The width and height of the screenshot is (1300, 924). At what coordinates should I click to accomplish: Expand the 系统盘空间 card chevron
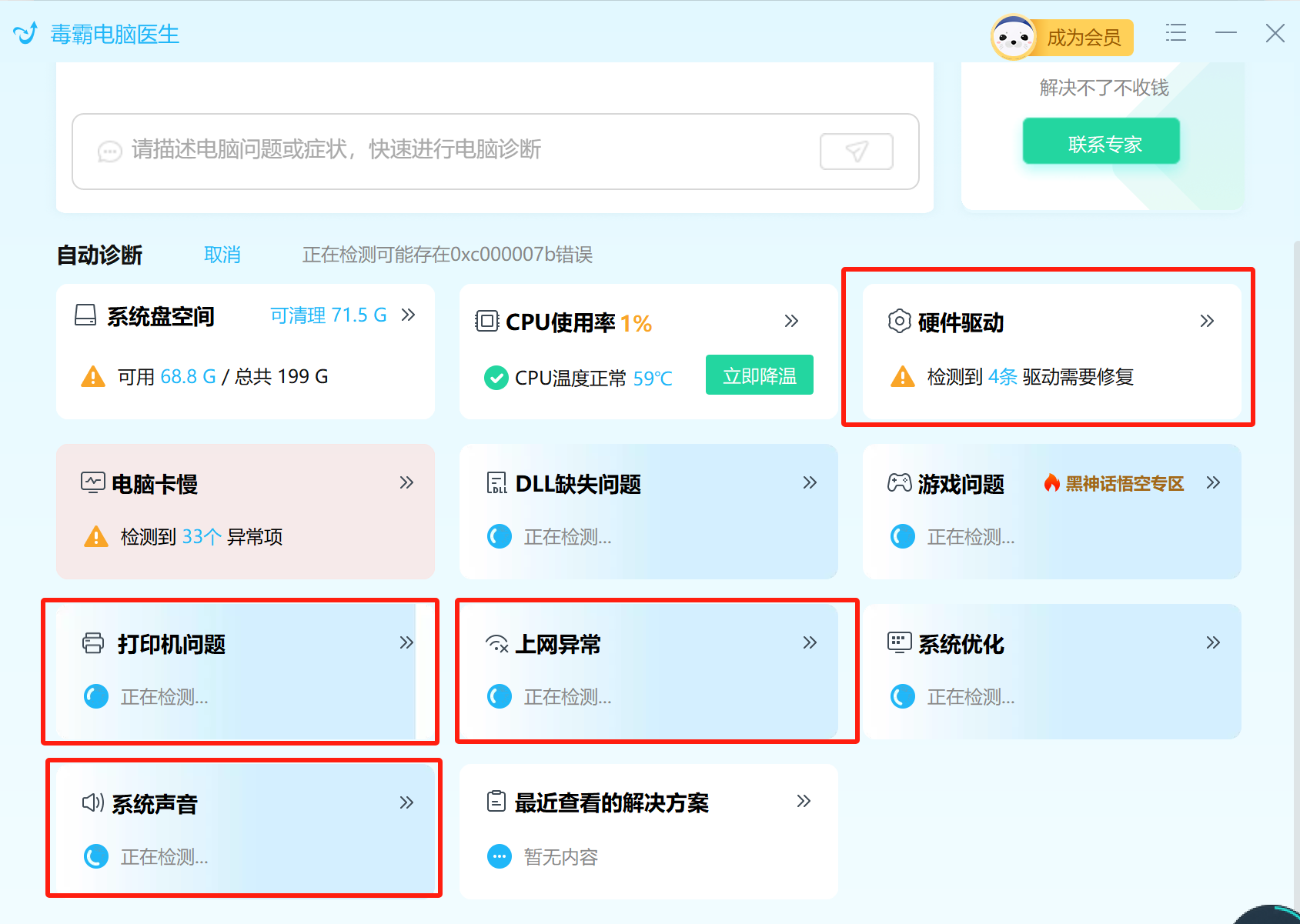point(409,315)
